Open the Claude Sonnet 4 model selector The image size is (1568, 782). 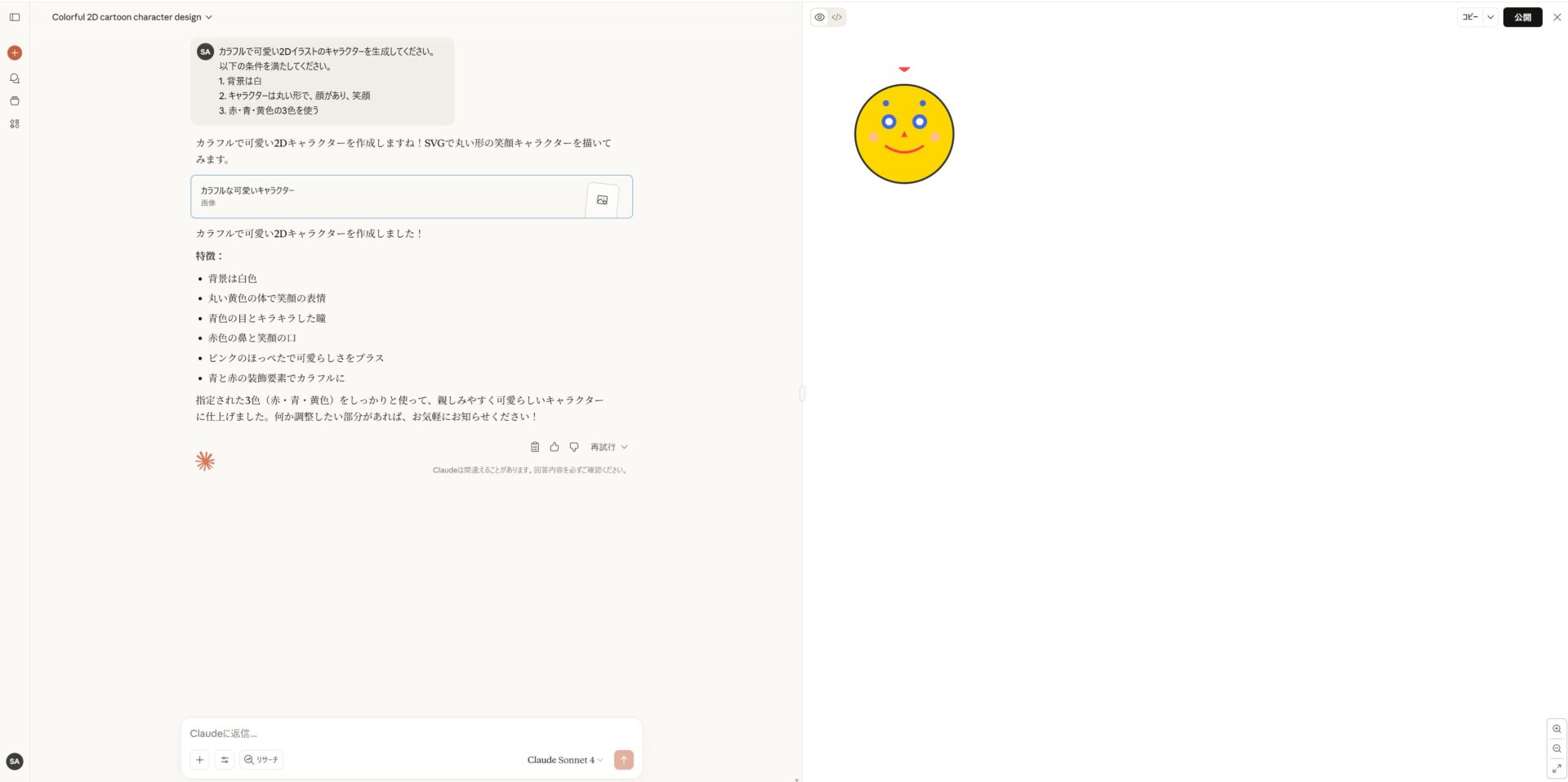(x=563, y=759)
